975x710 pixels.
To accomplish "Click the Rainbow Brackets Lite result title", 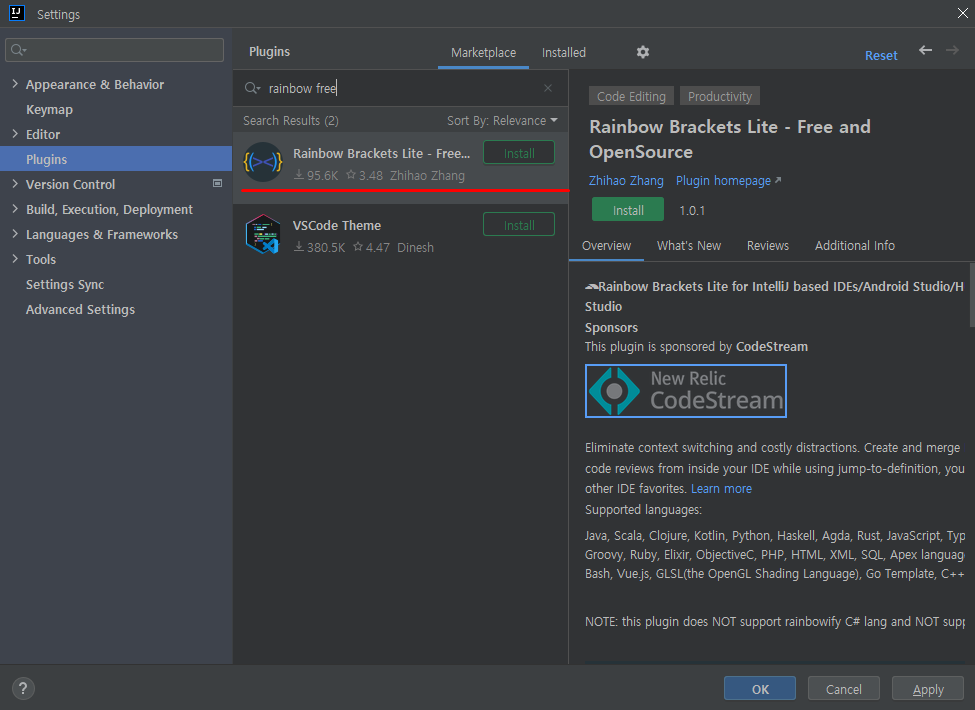I will pyautogui.click(x=381, y=154).
